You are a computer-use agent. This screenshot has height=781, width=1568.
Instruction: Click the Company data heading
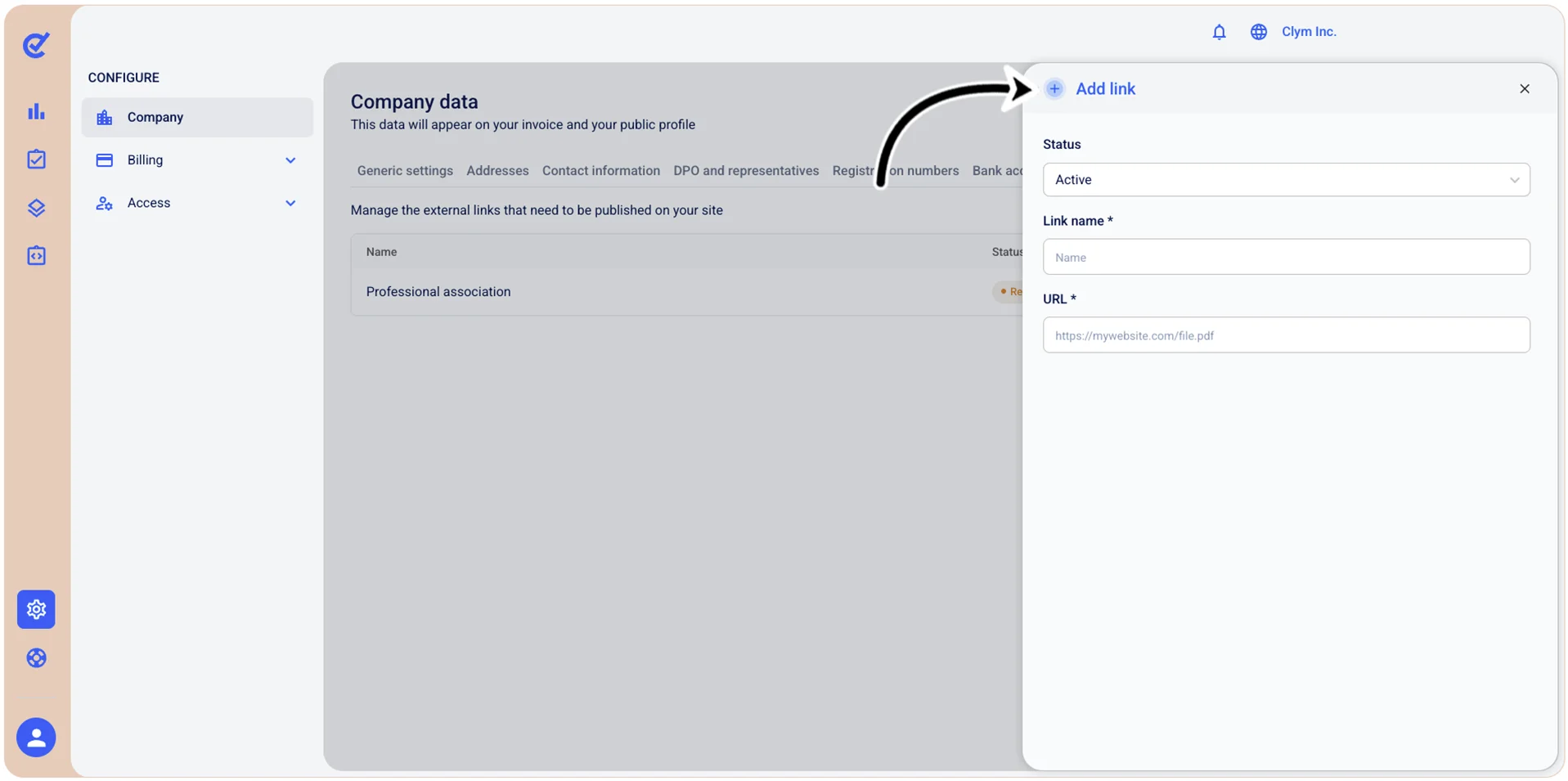point(414,101)
